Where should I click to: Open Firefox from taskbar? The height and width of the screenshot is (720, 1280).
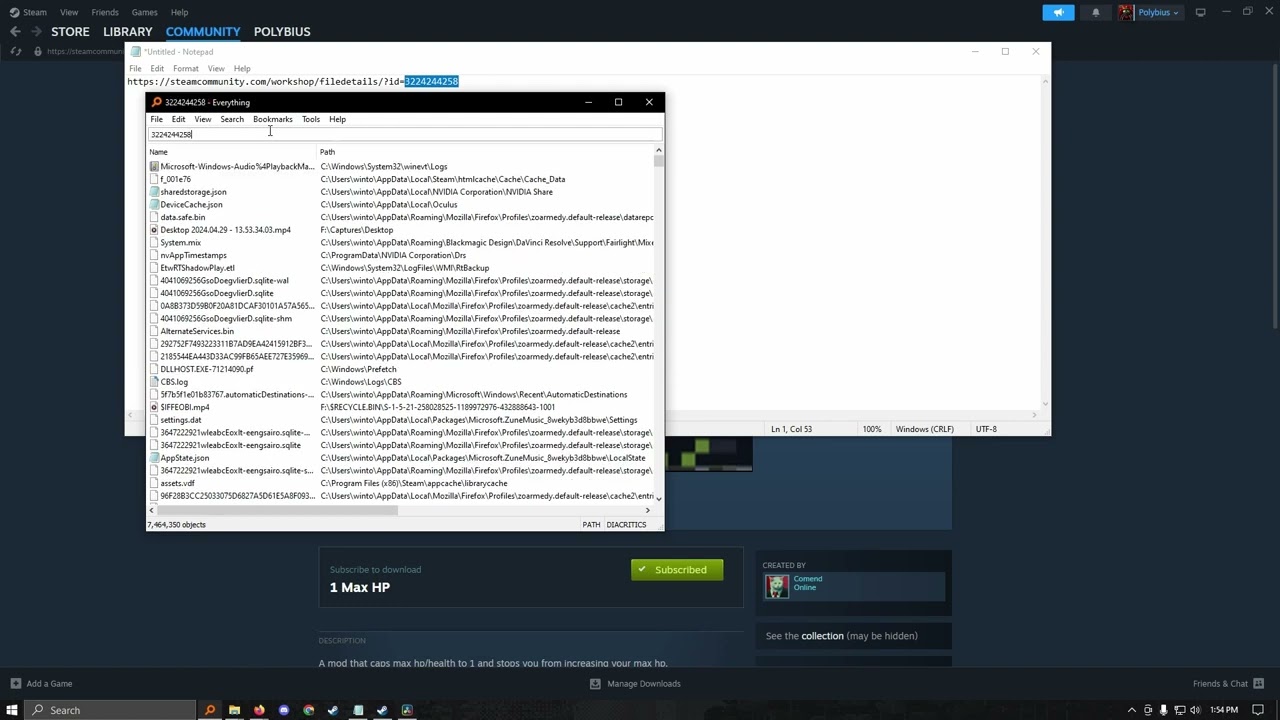[259, 710]
